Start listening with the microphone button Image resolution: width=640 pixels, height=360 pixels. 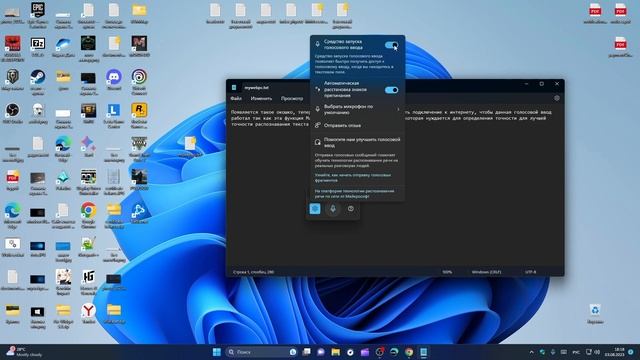[333, 209]
